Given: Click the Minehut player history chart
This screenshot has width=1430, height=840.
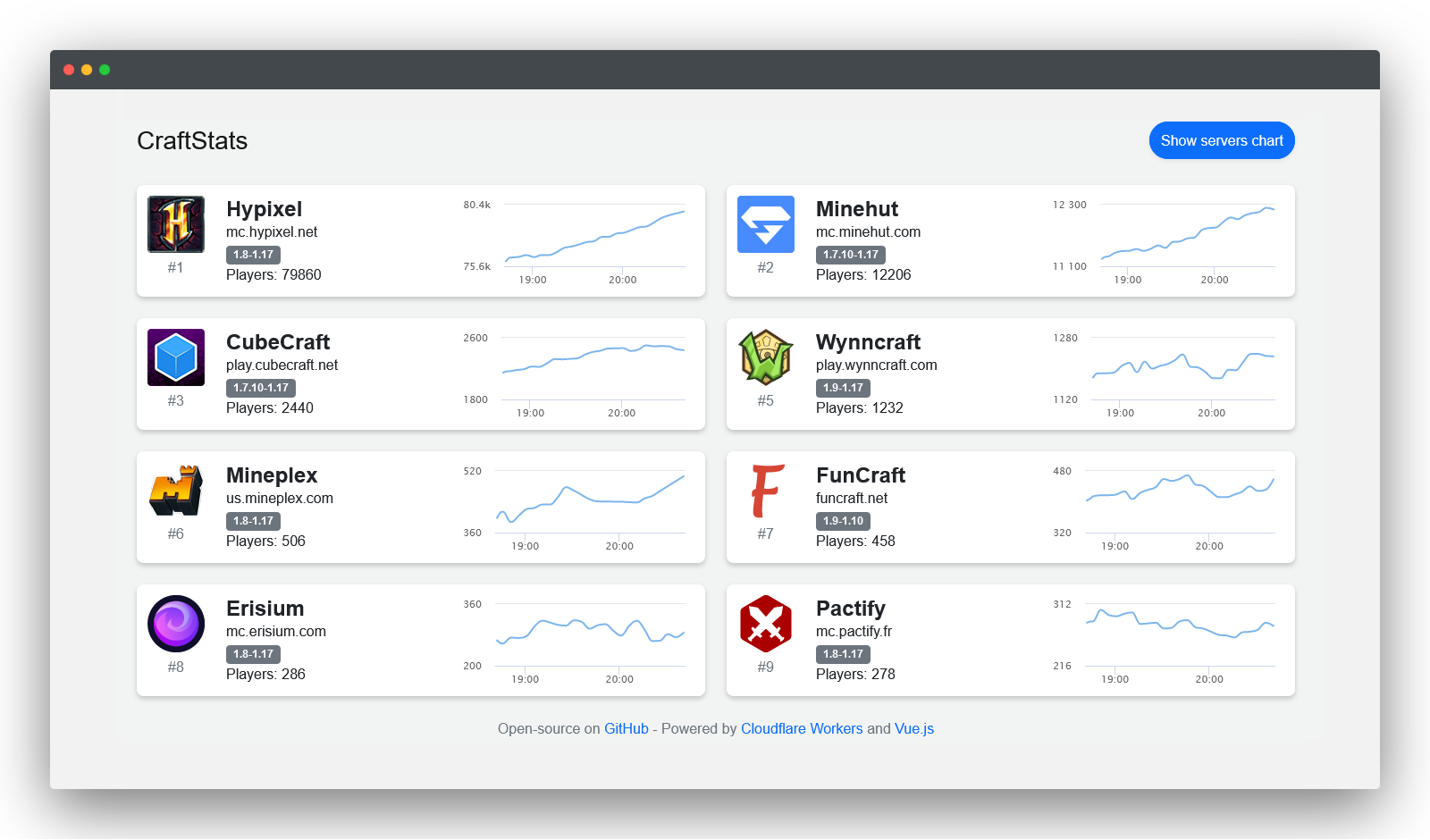Looking at the screenshot, I should [1165, 241].
